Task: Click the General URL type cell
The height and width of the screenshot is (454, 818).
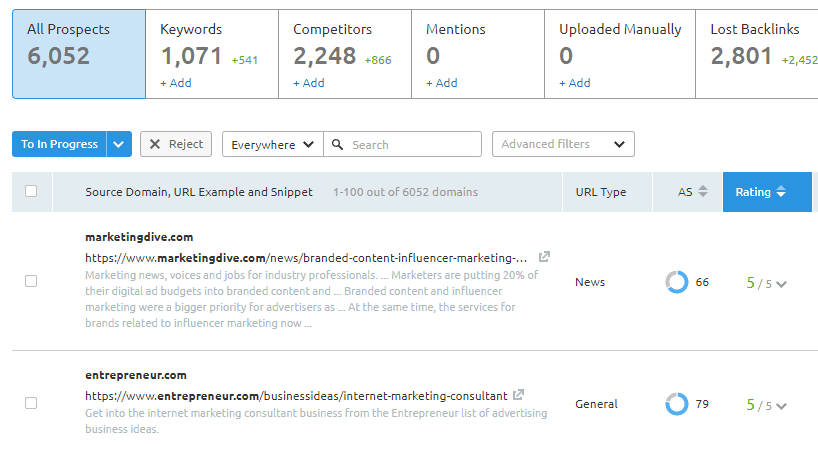Action: pyautogui.click(x=596, y=404)
